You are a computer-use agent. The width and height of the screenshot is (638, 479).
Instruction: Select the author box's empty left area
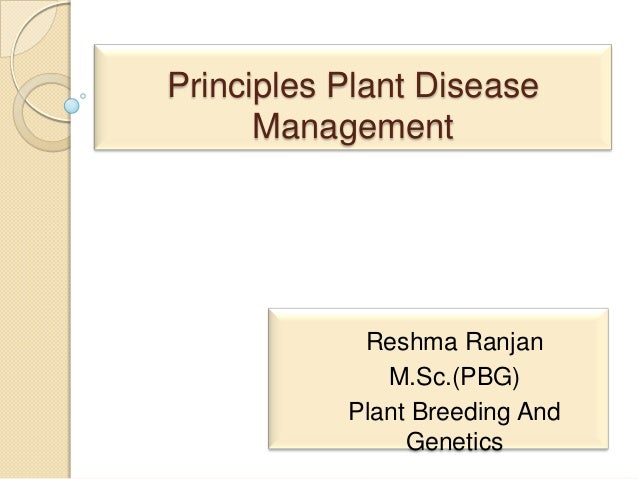307,378
